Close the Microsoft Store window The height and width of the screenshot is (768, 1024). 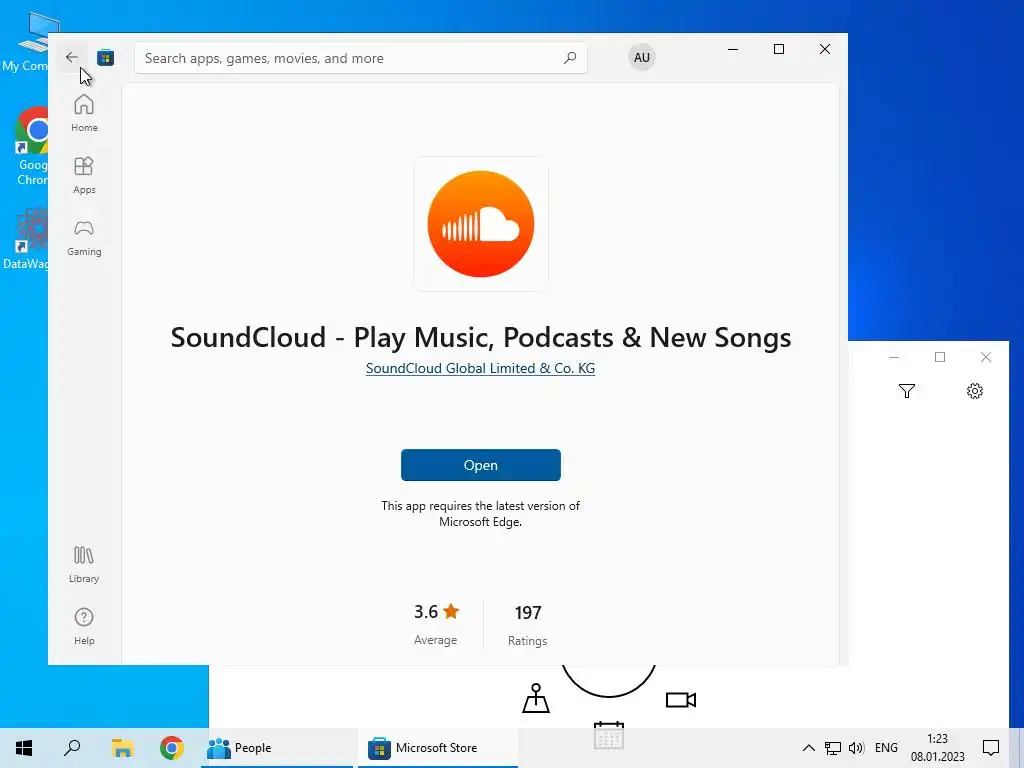[x=825, y=49]
